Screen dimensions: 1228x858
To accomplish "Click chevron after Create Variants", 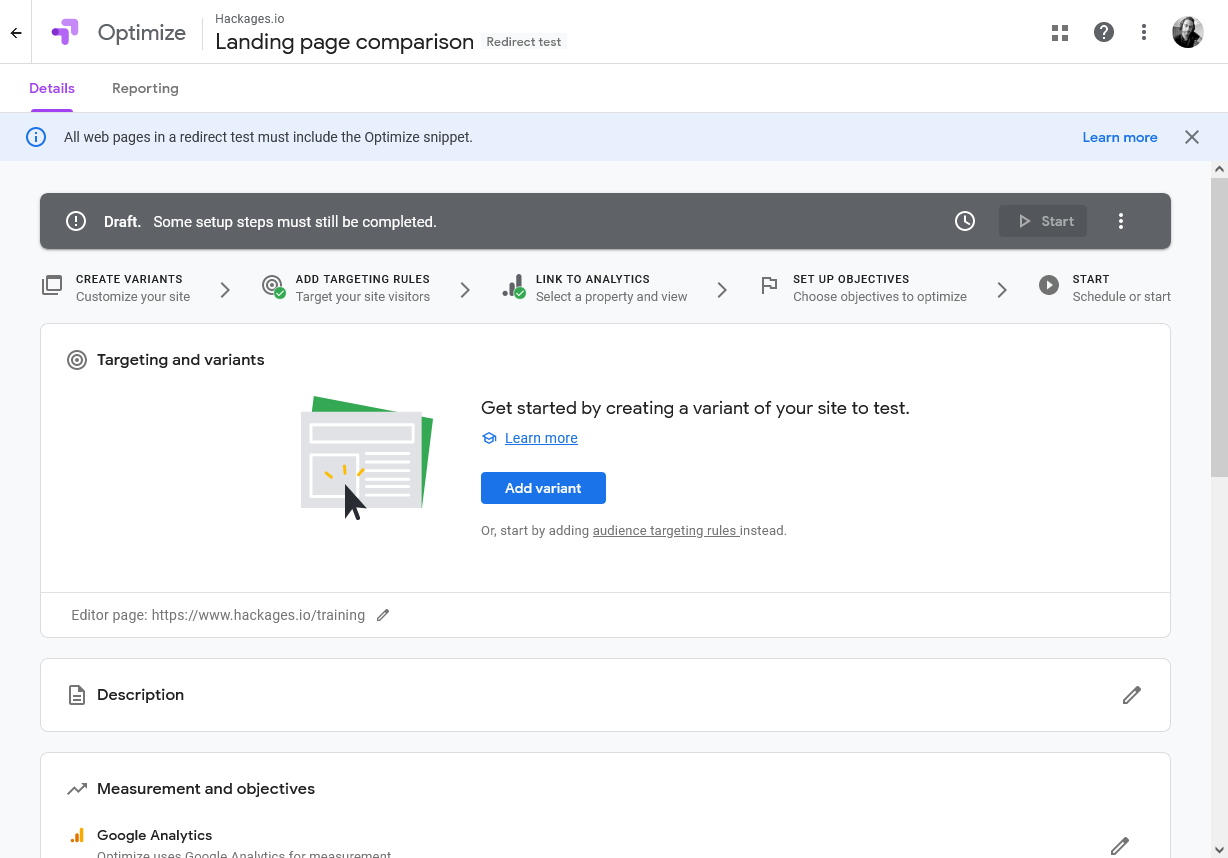I will pos(225,289).
